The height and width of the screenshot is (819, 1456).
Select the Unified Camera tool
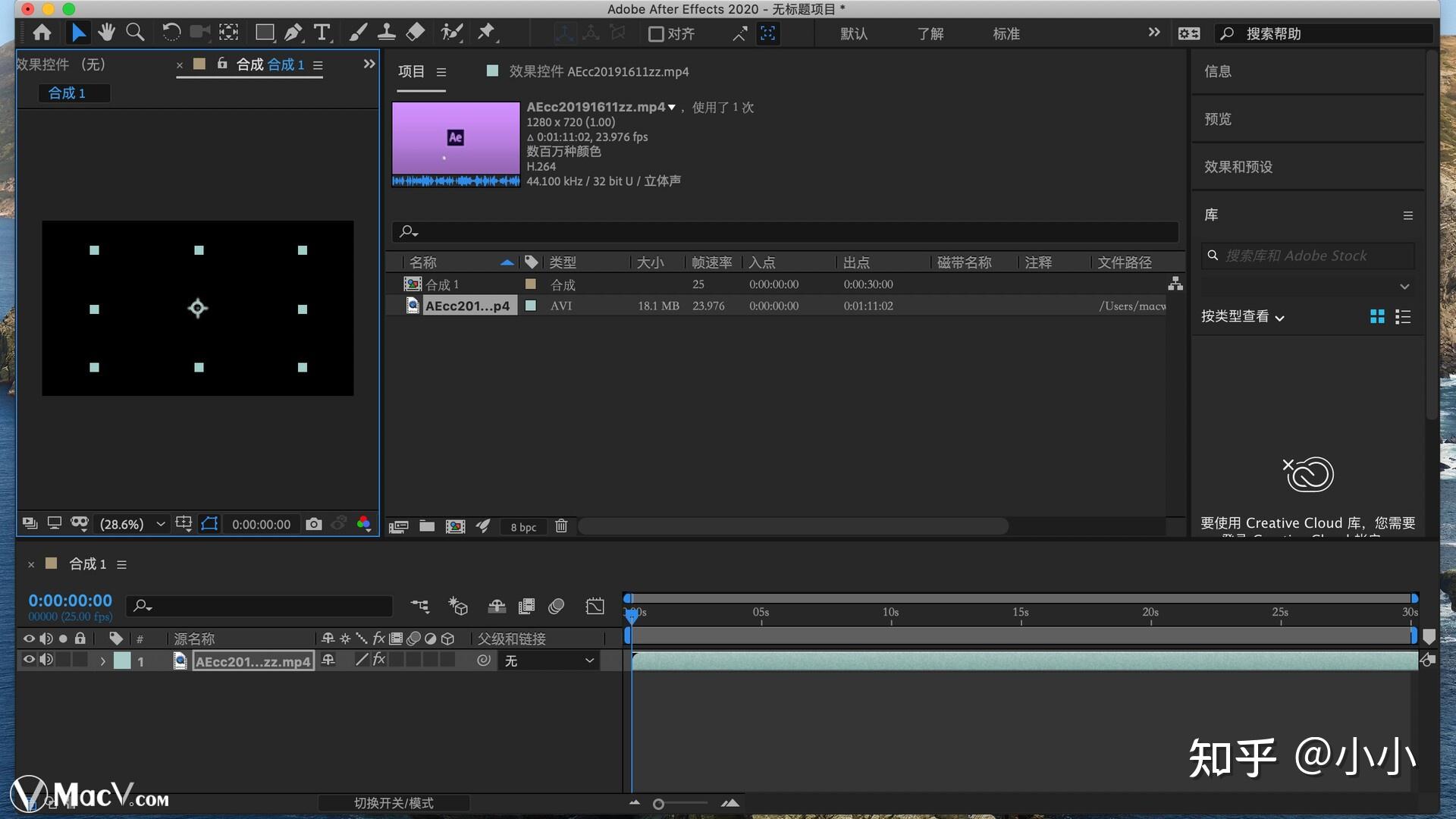199,33
